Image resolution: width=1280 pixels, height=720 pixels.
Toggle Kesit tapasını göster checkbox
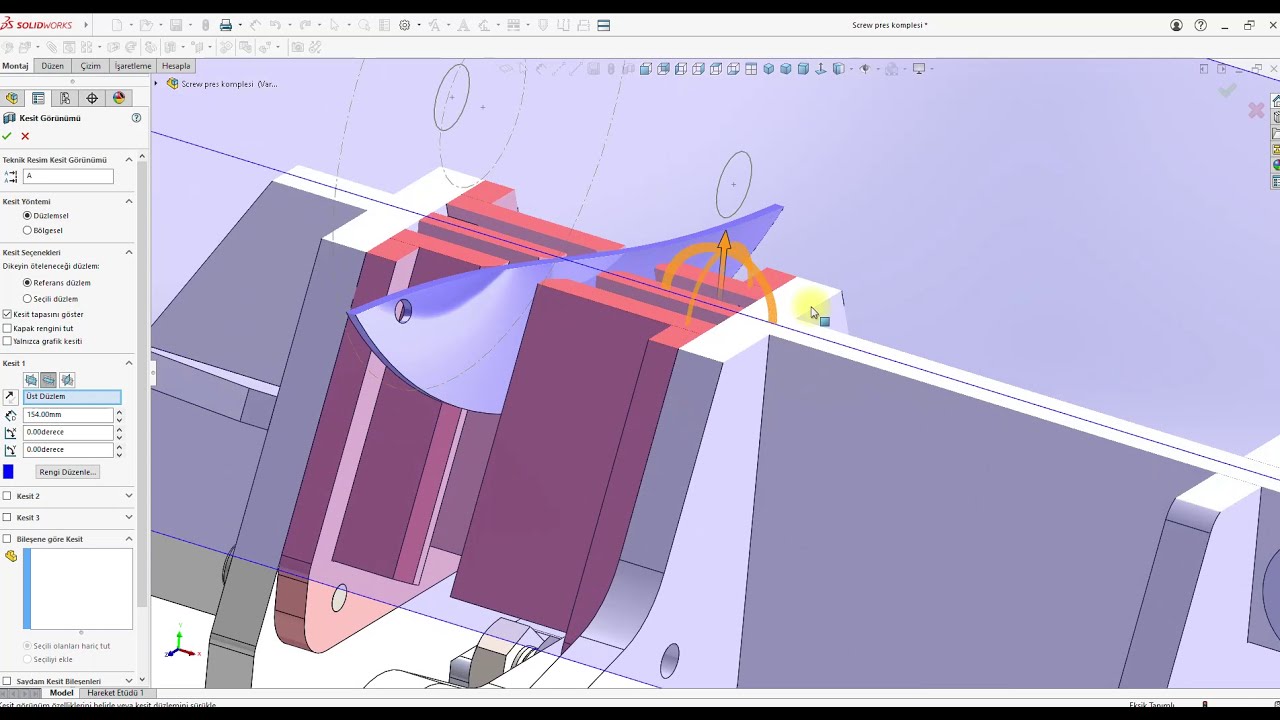point(7,314)
